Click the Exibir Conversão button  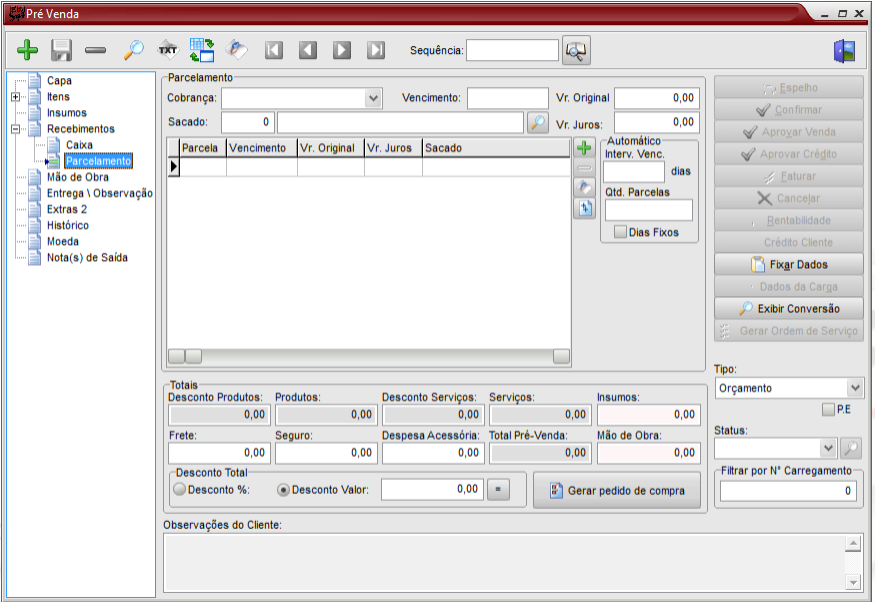[788, 309]
